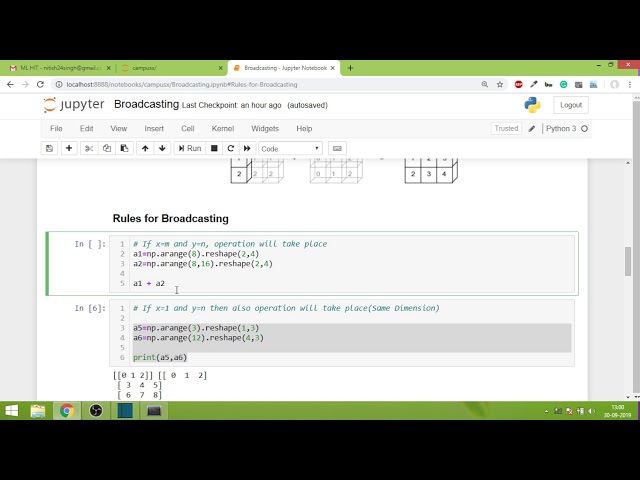The image size is (640, 480).
Task: Click the Jupyter logo
Action: 74,105
